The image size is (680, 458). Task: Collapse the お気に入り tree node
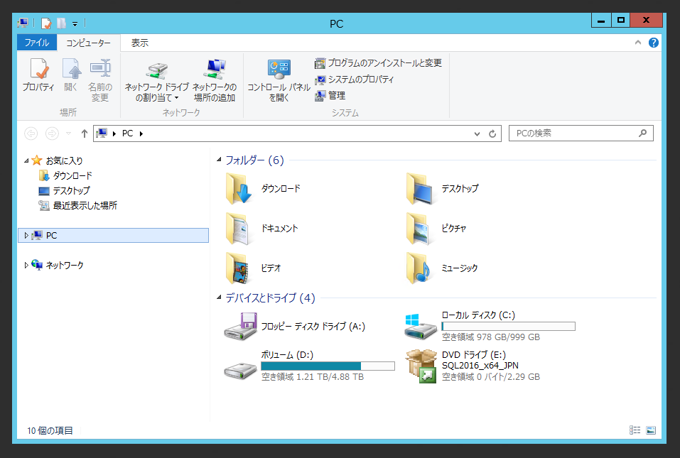coord(26,161)
